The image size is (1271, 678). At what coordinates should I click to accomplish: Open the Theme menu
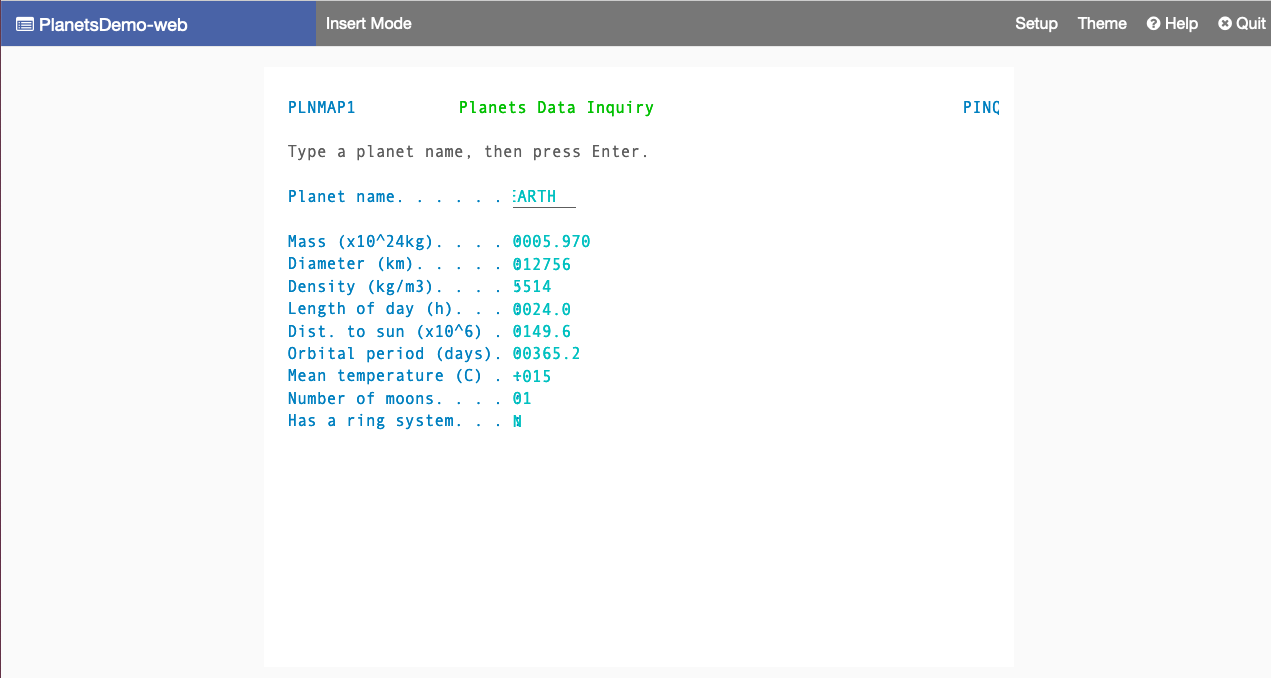click(1102, 24)
